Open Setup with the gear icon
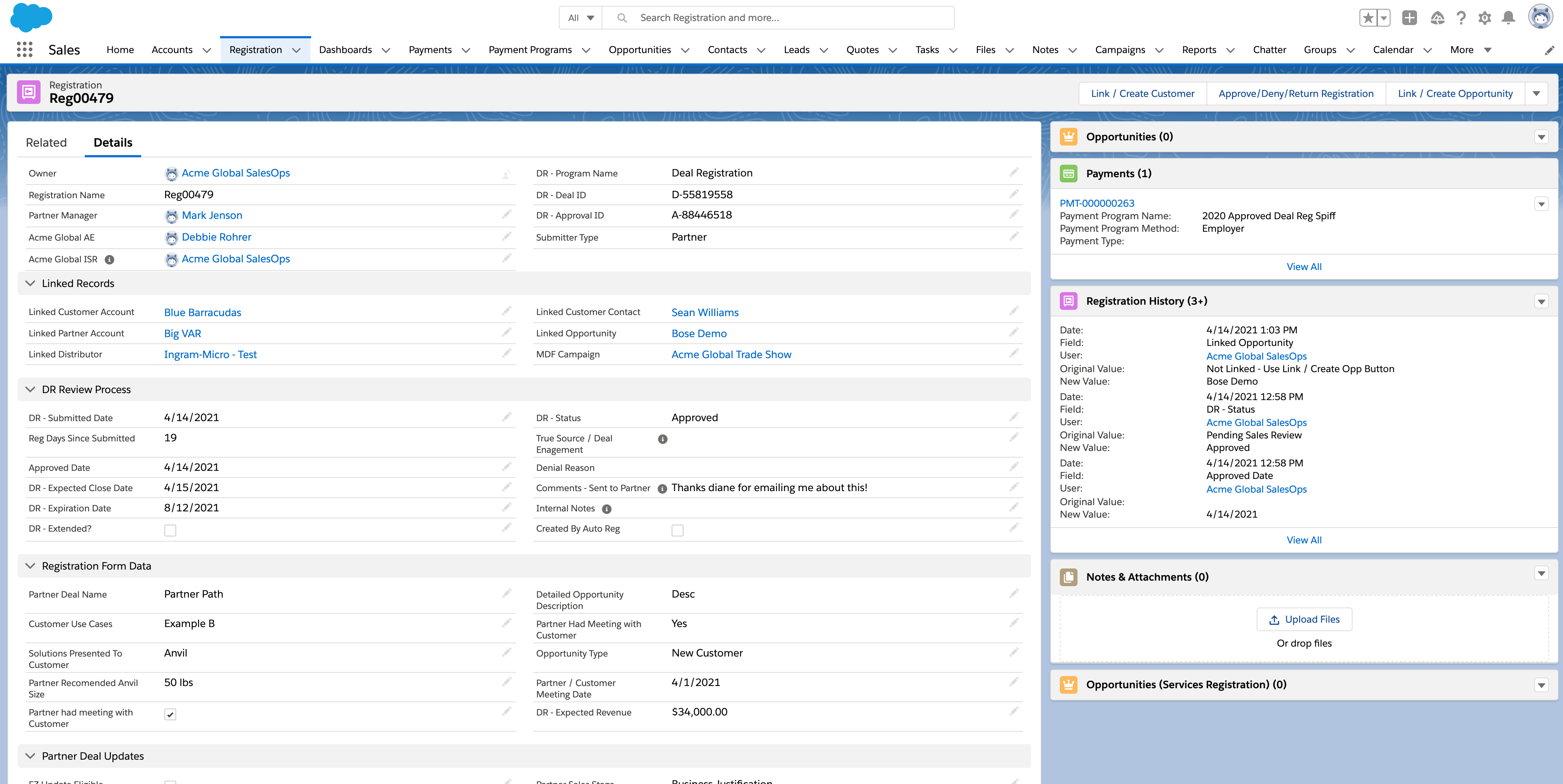This screenshot has width=1563, height=784. tap(1485, 18)
